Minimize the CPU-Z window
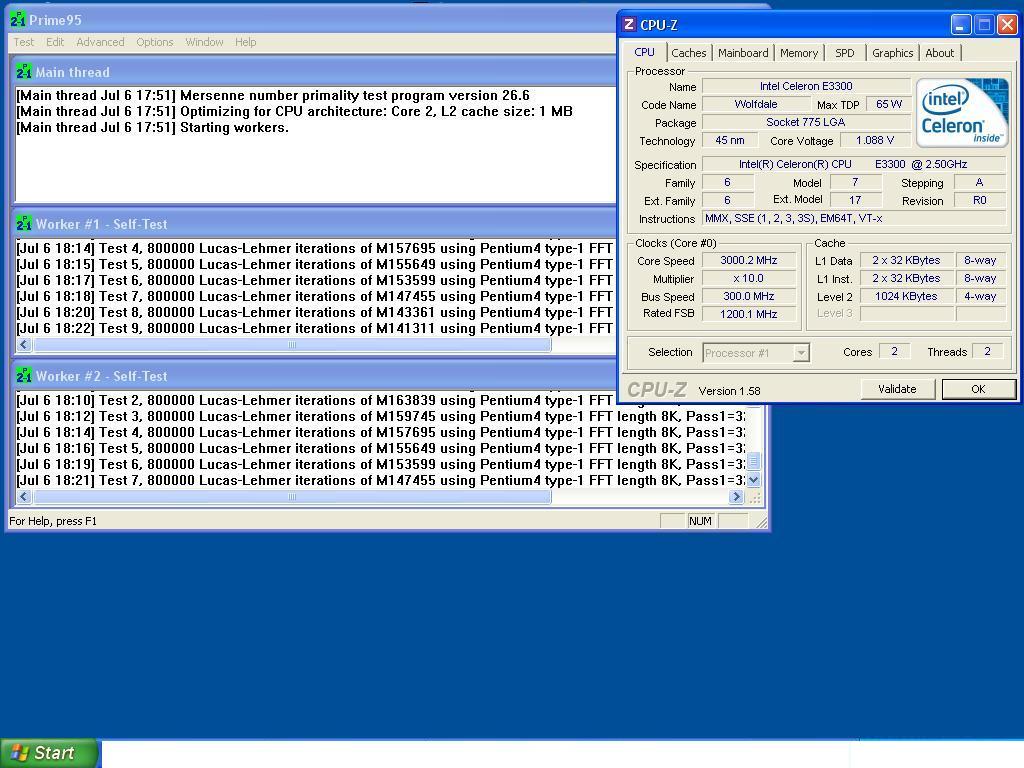Image resolution: width=1024 pixels, height=768 pixels. (960, 25)
